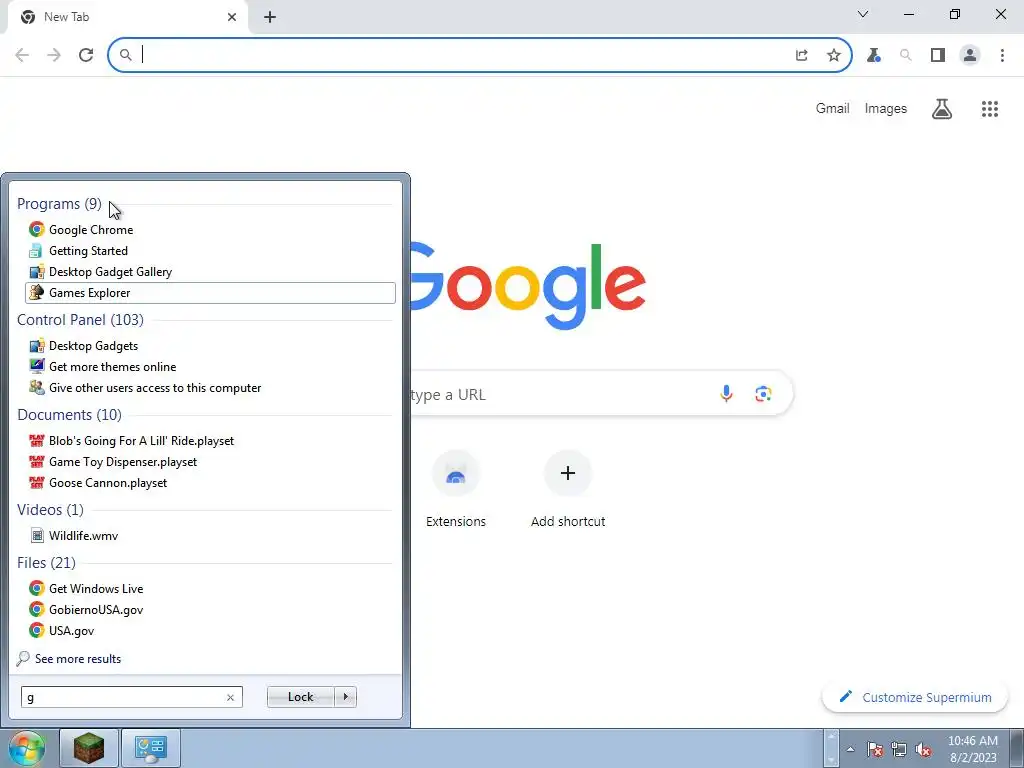
Task: Open Control Panel taskbar button
Action: 151,748
